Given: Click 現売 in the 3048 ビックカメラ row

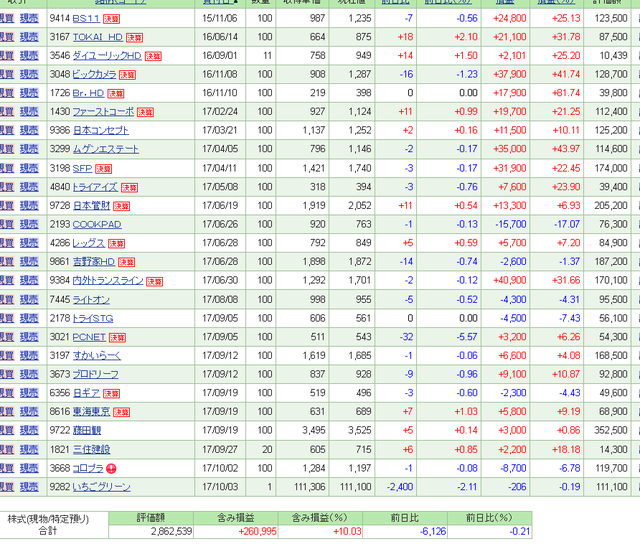Looking at the screenshot, I should [x=29, y=74].
